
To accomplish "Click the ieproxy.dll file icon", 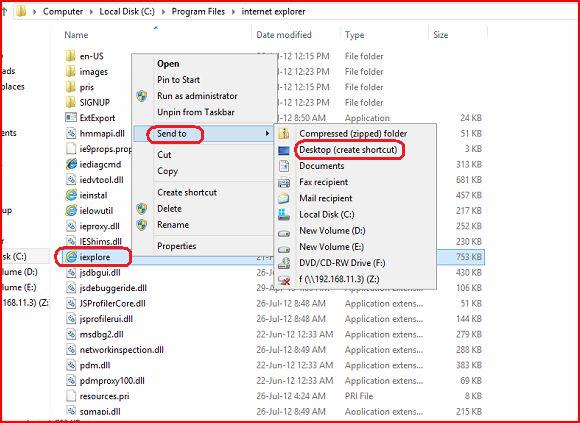I will coord(71,226).
